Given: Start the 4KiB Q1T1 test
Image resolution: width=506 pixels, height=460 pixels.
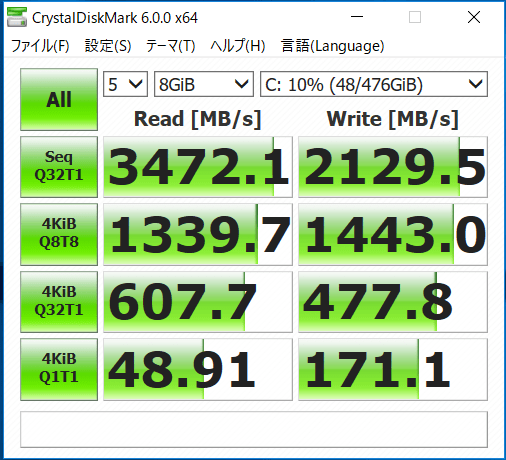Looking at the screenshot, I should coord(59,369).
